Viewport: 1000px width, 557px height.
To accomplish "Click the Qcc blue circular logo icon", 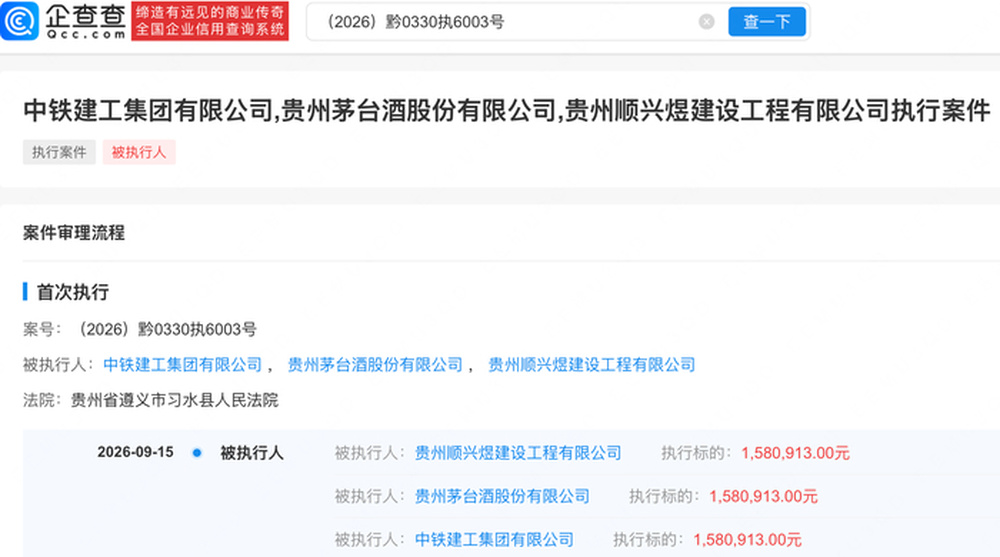I will [x=20, y=21].
